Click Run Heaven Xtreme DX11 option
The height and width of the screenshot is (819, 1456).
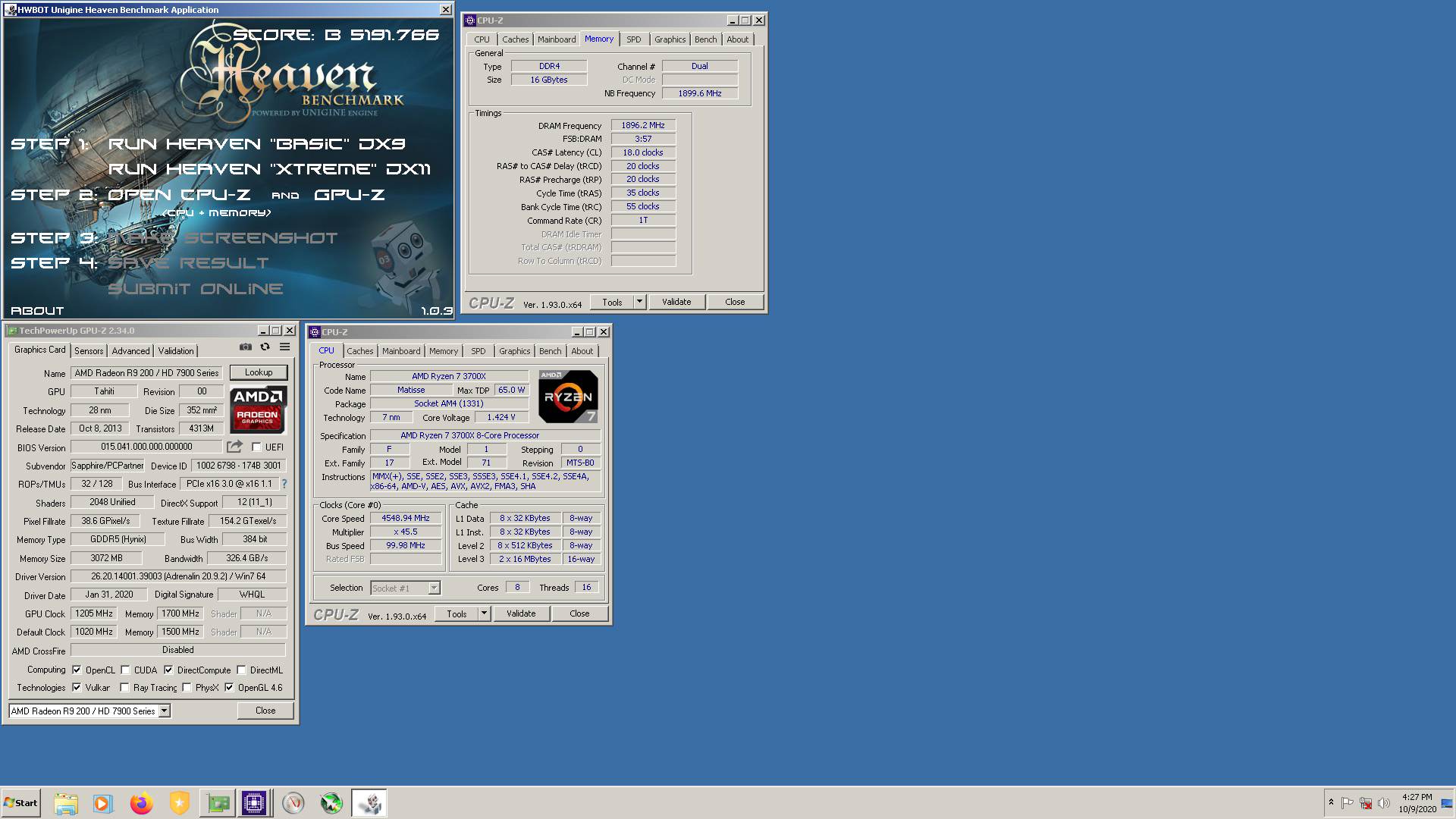click(x=270, y=169)
